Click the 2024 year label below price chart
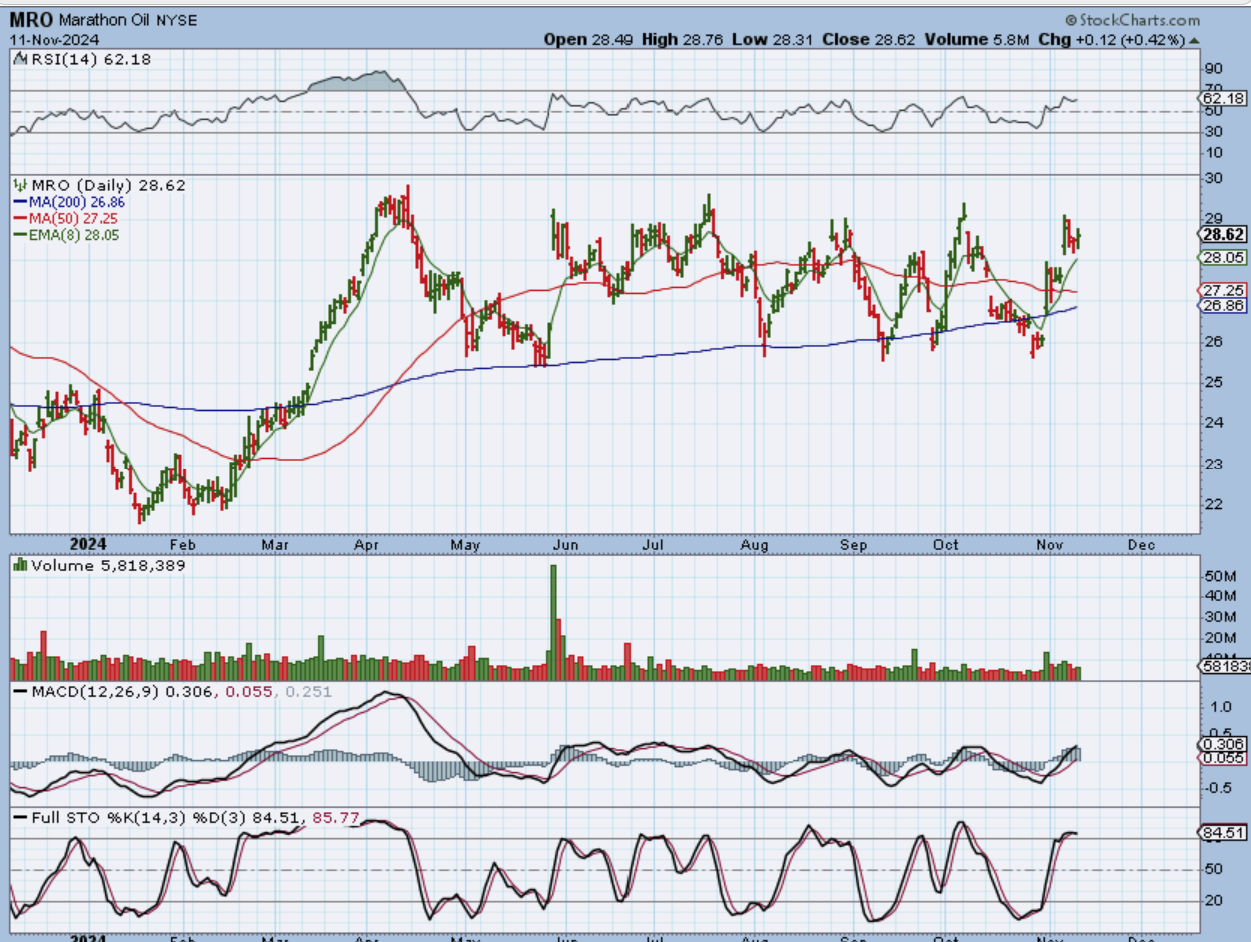Viewport: 1251px width, 942px height. (86, 545)
